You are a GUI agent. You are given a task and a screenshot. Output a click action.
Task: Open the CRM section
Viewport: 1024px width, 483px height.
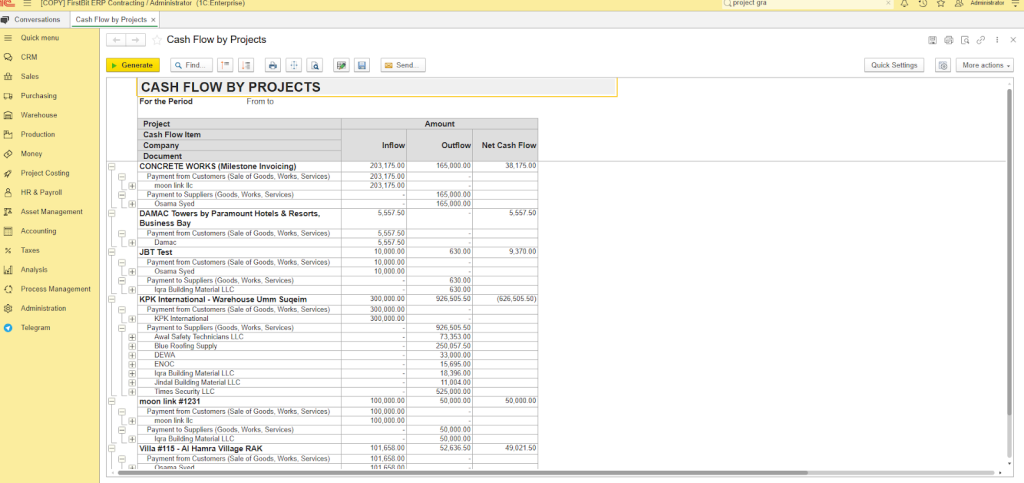[29, 57]
